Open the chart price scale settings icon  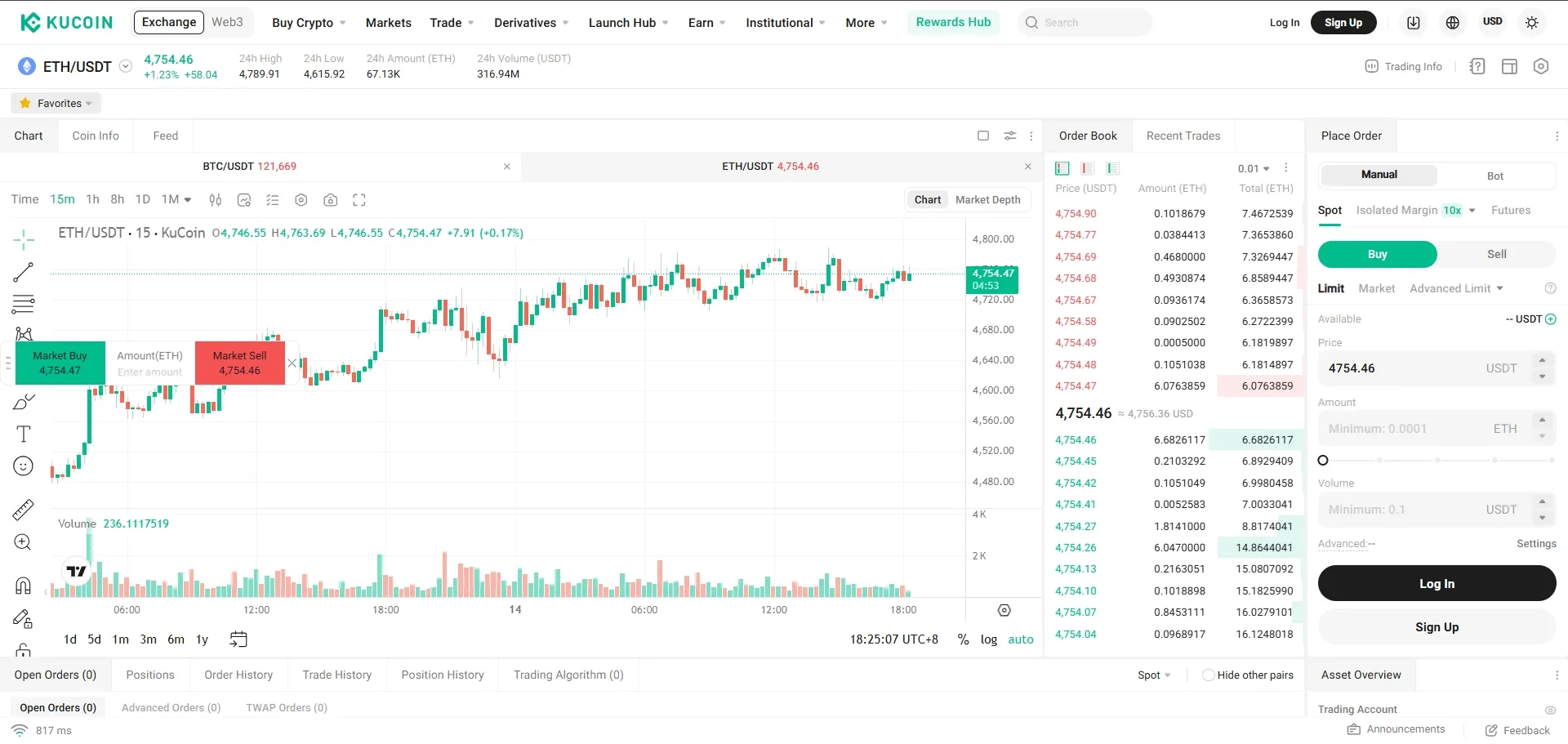(x=1004, y=610)
